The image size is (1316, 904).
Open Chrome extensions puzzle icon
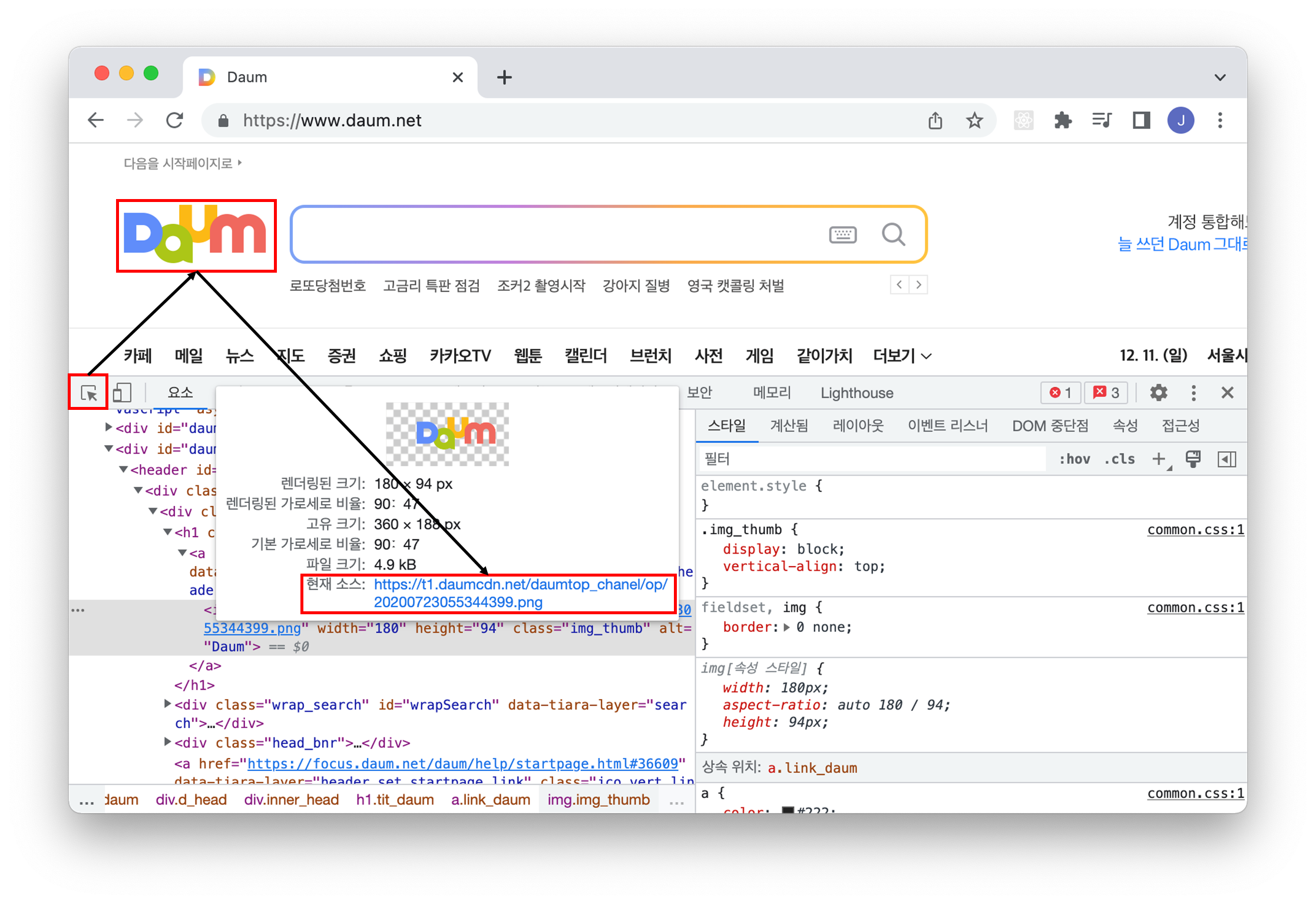[x=1062, y=121]
